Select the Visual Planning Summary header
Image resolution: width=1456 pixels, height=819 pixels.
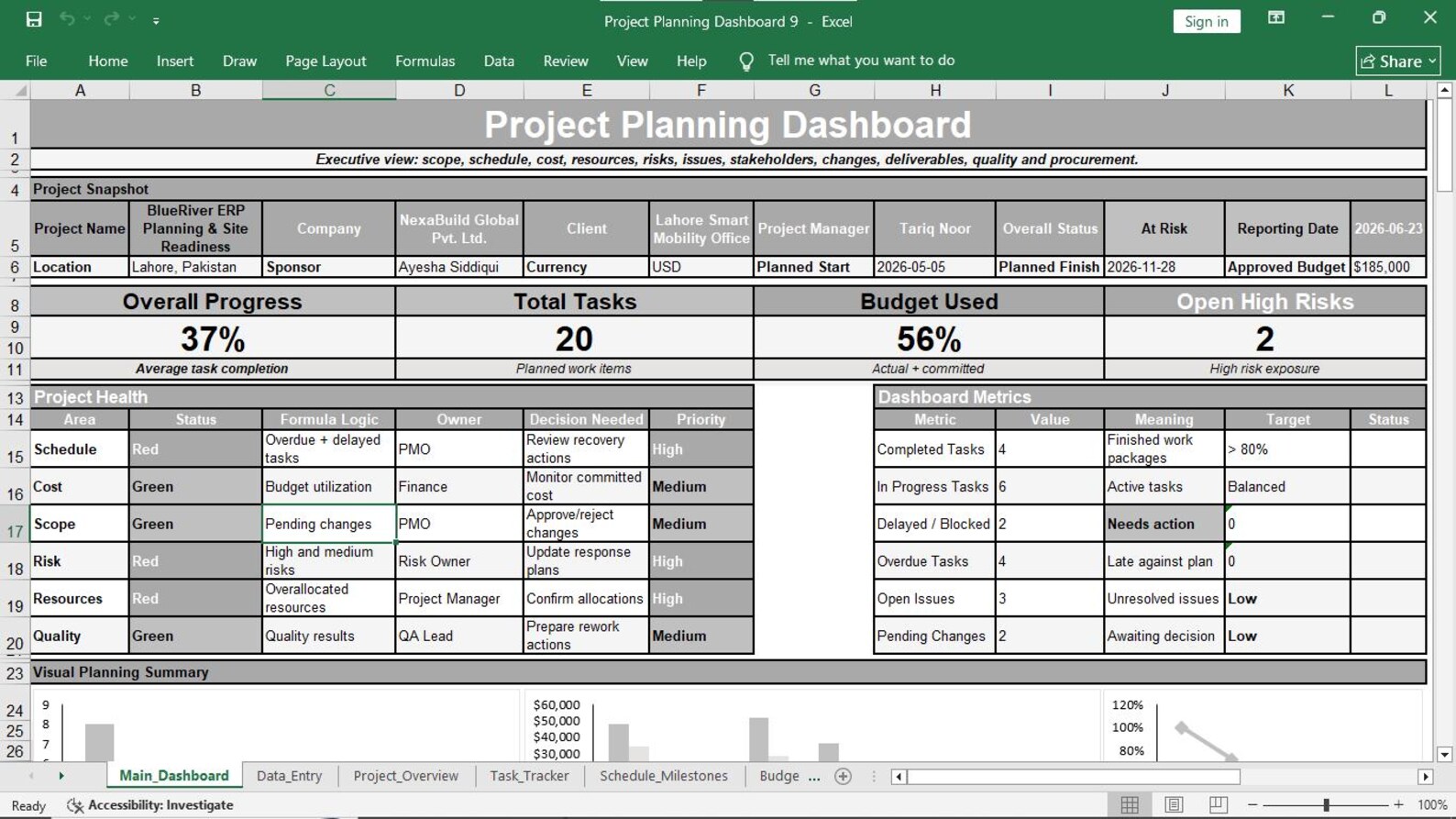coord(728,672)
